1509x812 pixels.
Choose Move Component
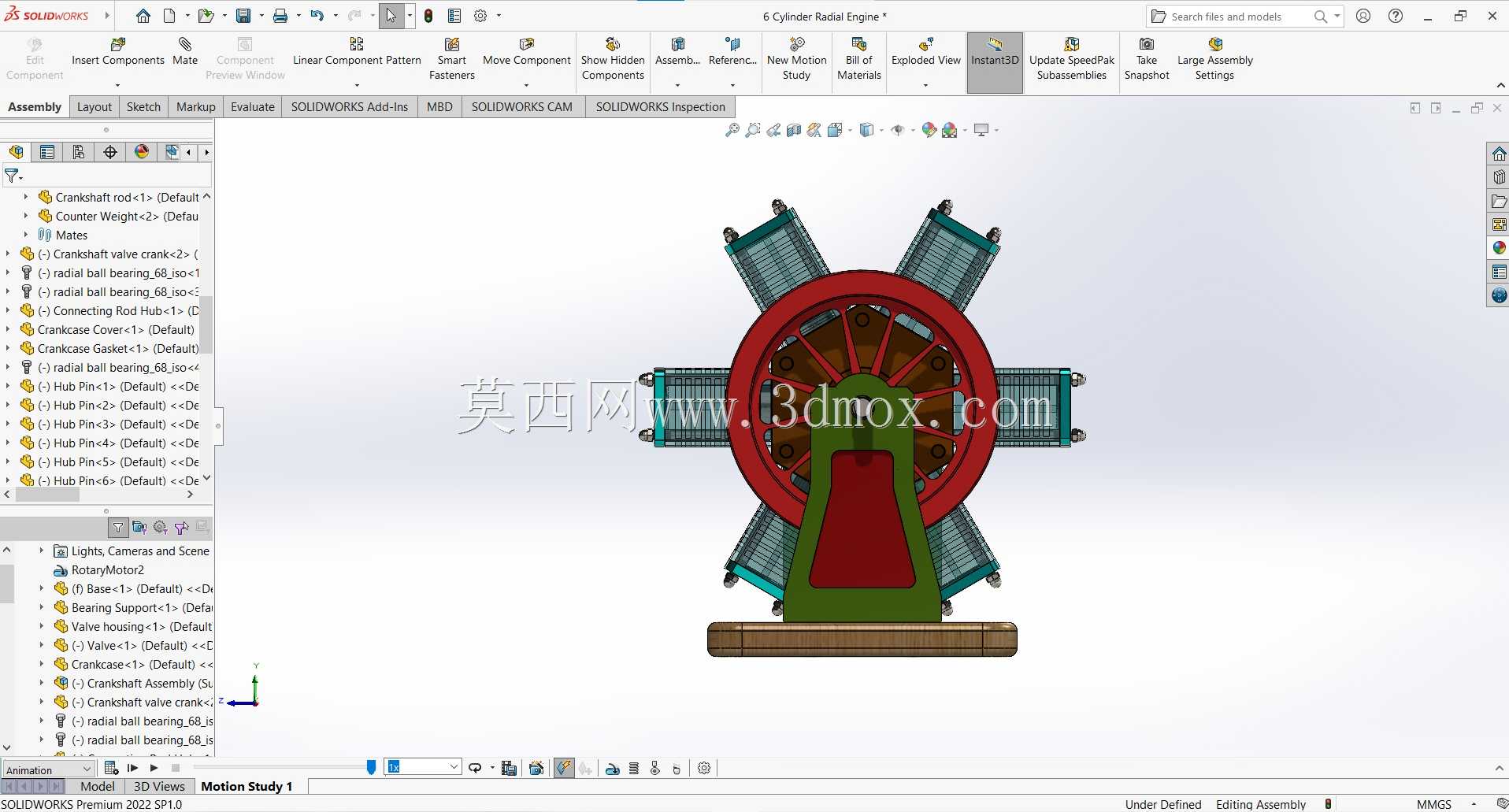coord(526,52)
